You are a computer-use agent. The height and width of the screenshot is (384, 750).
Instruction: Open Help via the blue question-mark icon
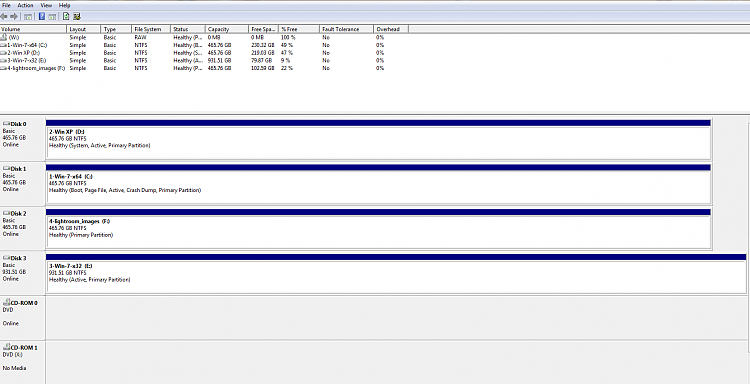click(42, 17)
